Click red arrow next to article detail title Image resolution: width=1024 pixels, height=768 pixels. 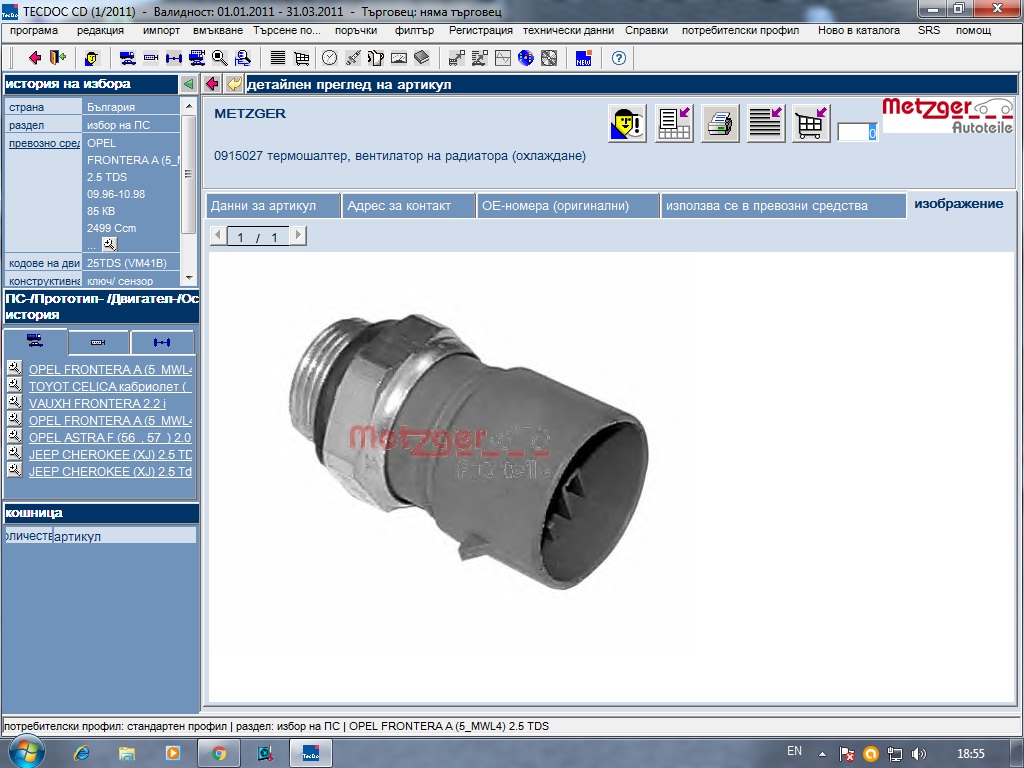pos(212,84)
